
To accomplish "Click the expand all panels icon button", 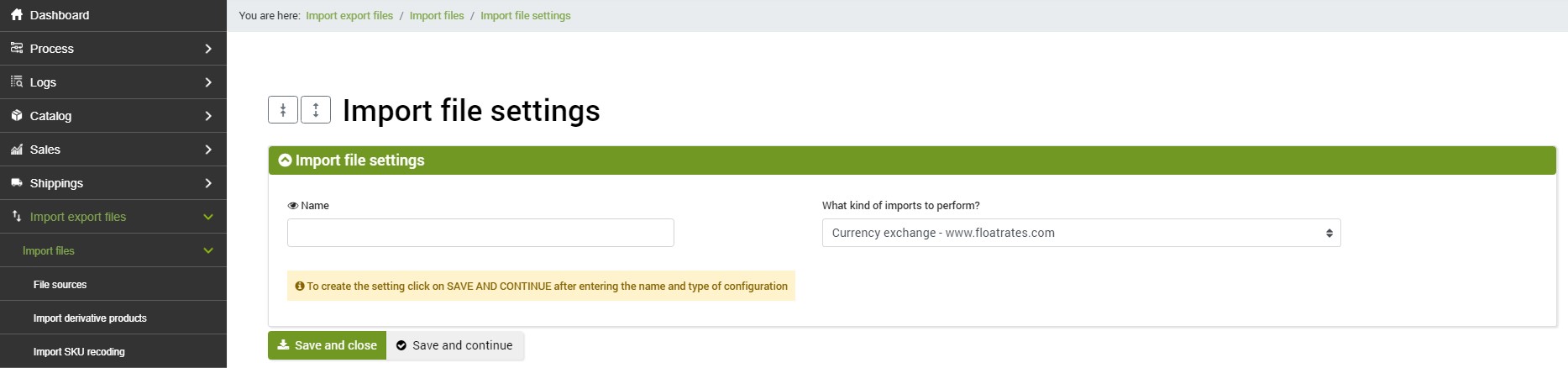I will pyautogui.click(x=316, y=110).
